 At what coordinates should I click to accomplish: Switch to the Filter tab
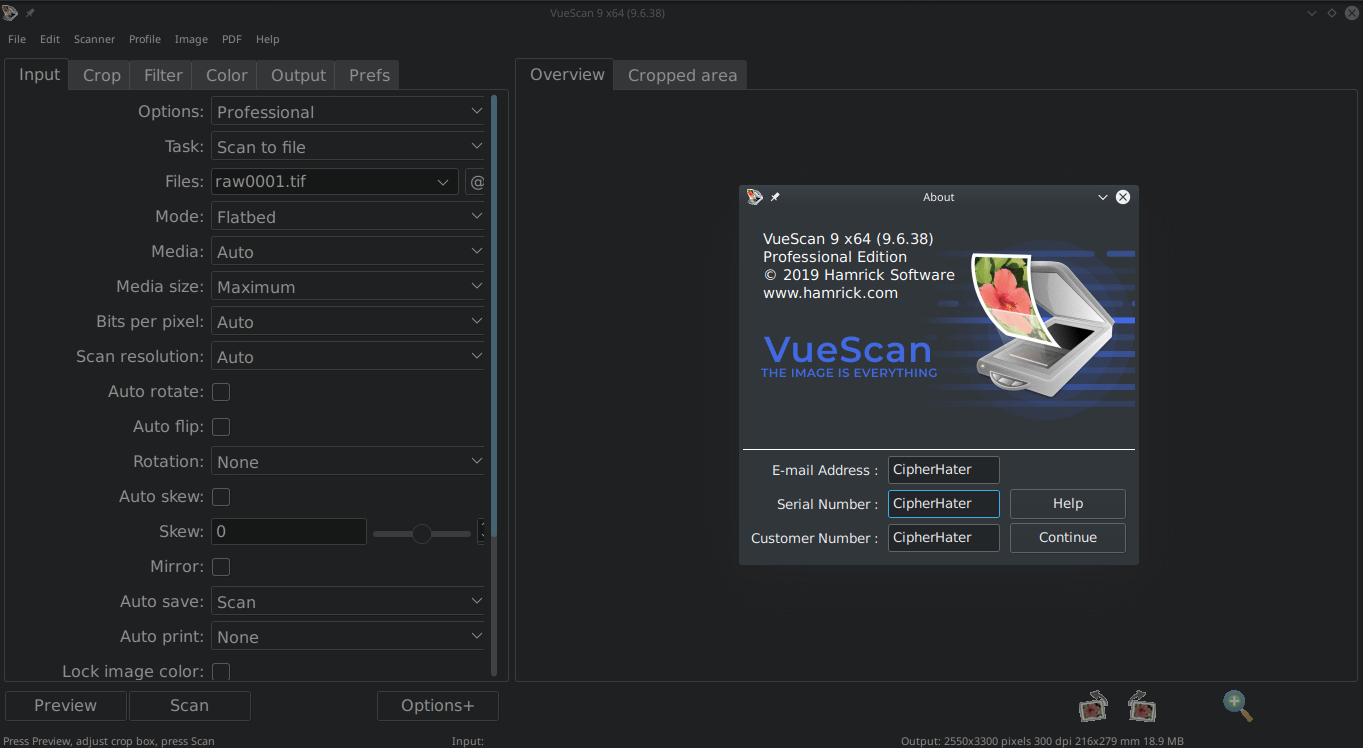[163, 75]
